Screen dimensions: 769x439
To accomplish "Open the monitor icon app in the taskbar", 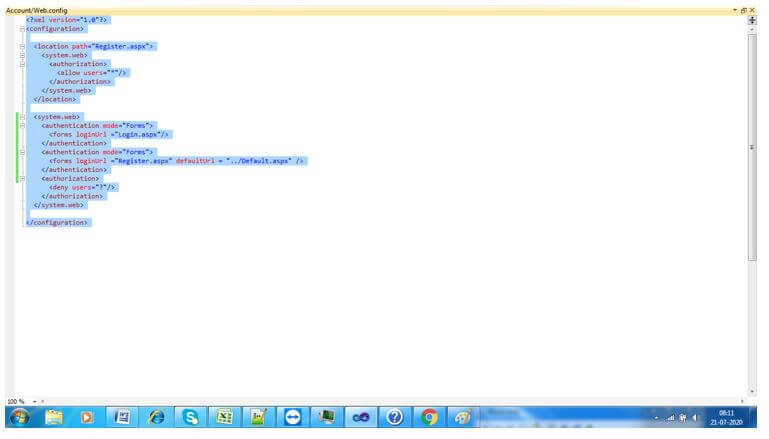I will [x=327, y=417].
